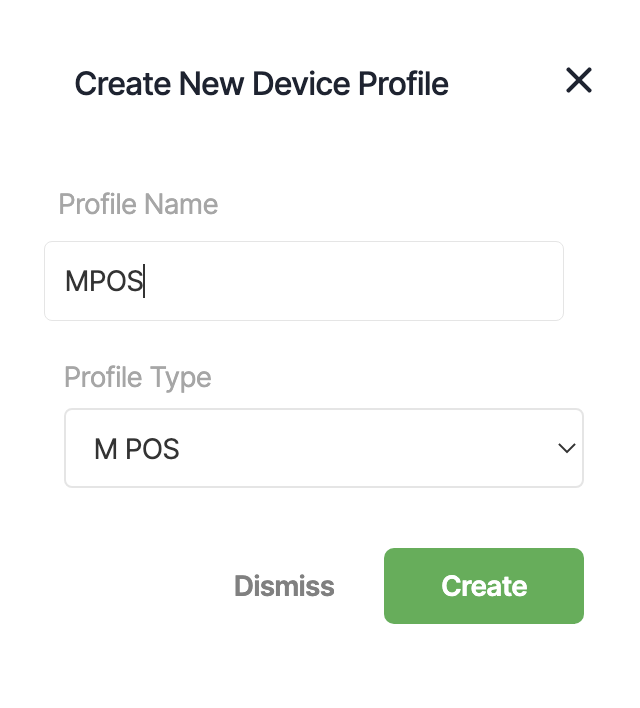Place cursor after MPOS in the name box
The height and width of the screenshot is (708, 640).
click(x=144, y=281)
